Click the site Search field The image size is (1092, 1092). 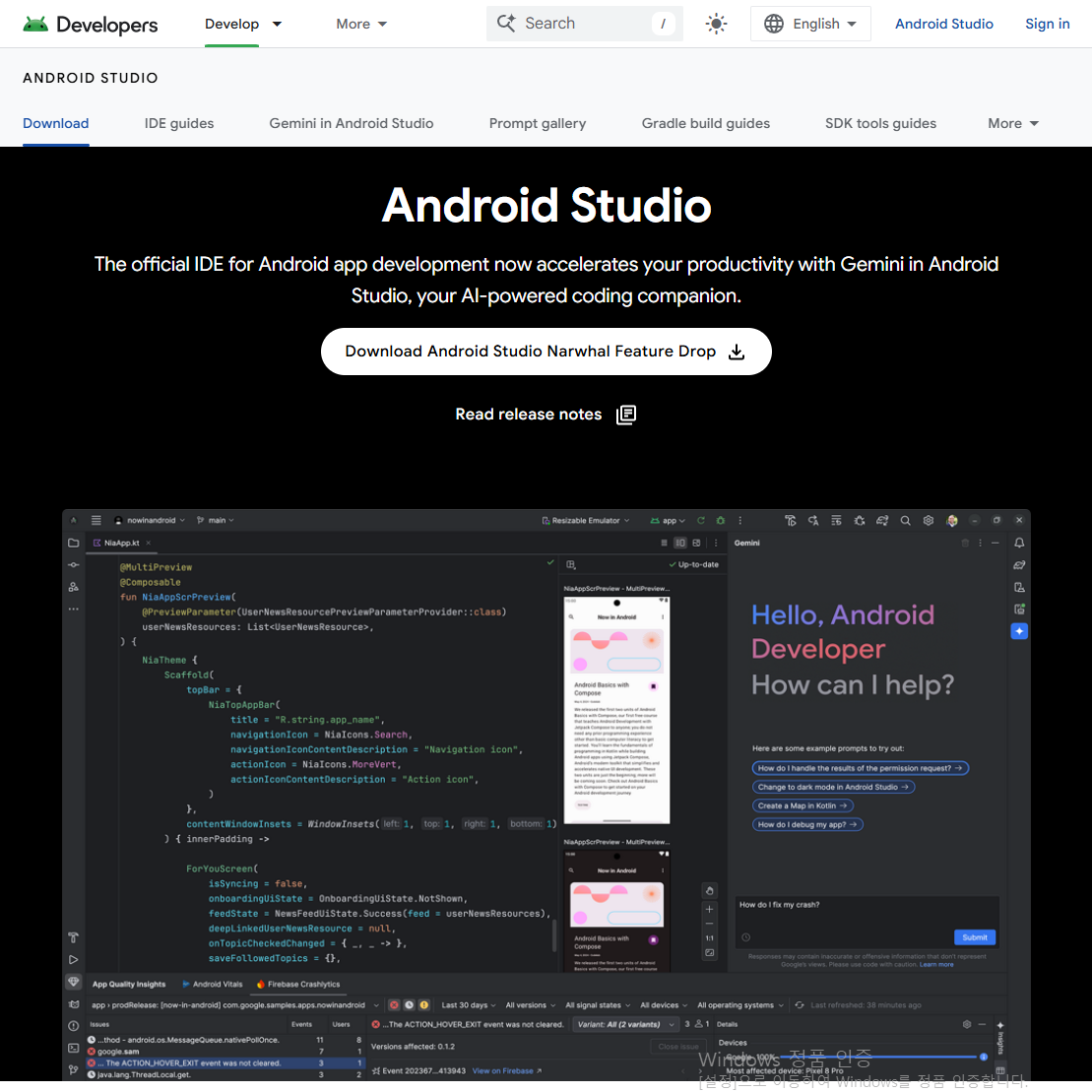pyautogui.click(x=584, y=24)
